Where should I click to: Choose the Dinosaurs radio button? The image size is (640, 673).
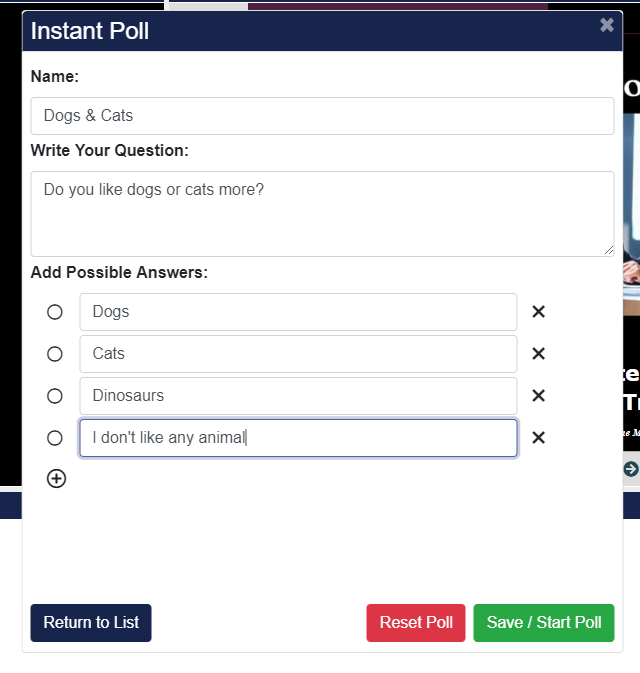tap(55, 396)
